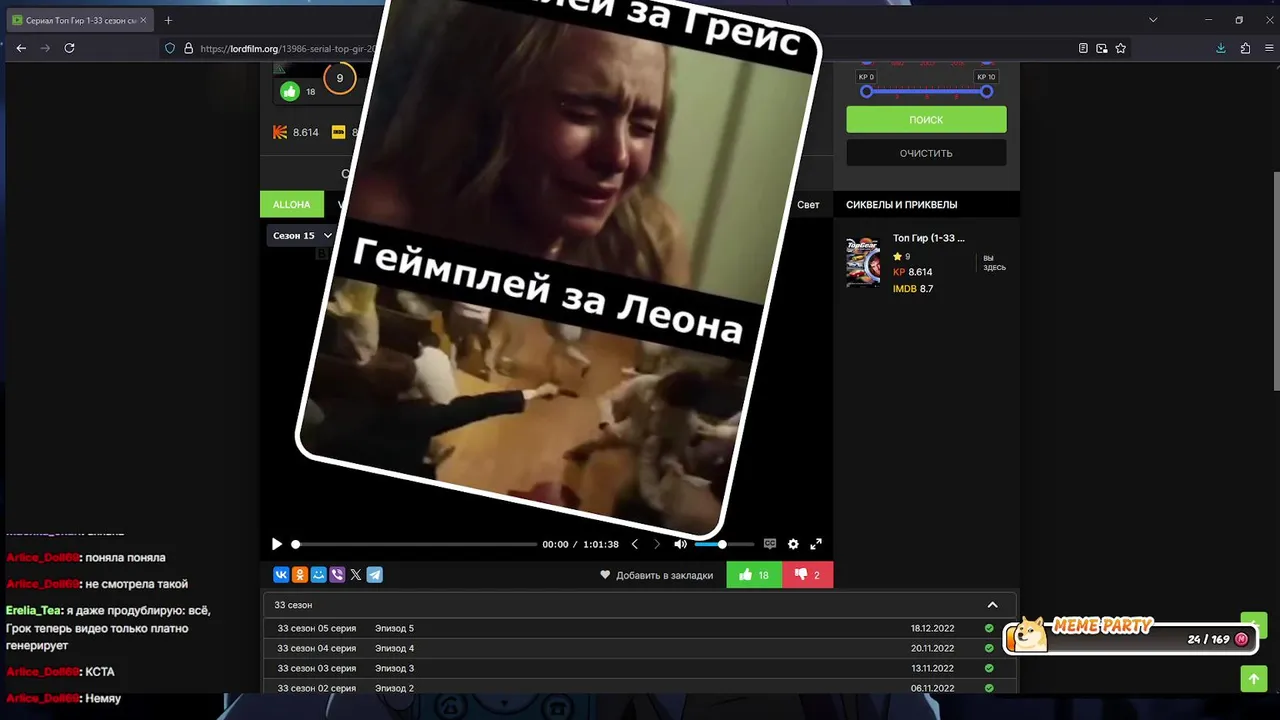This screenshot has height=720, width=1280.
Task: Click the page vertical scrollbar
Action: [1275, 280]
